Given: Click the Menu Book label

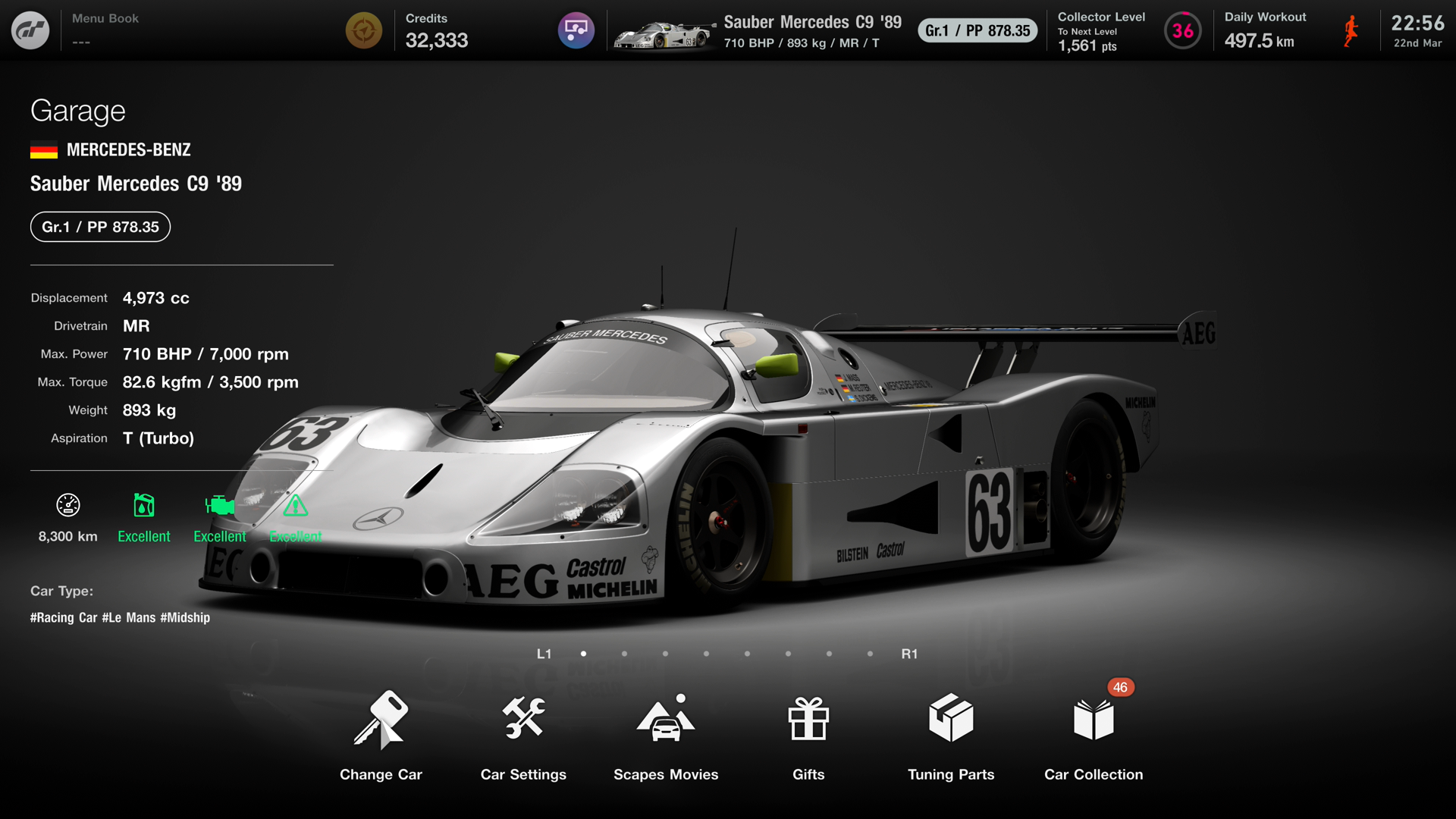Looking at the screenshot, I should pyautogui.click(x=105, y=18).
